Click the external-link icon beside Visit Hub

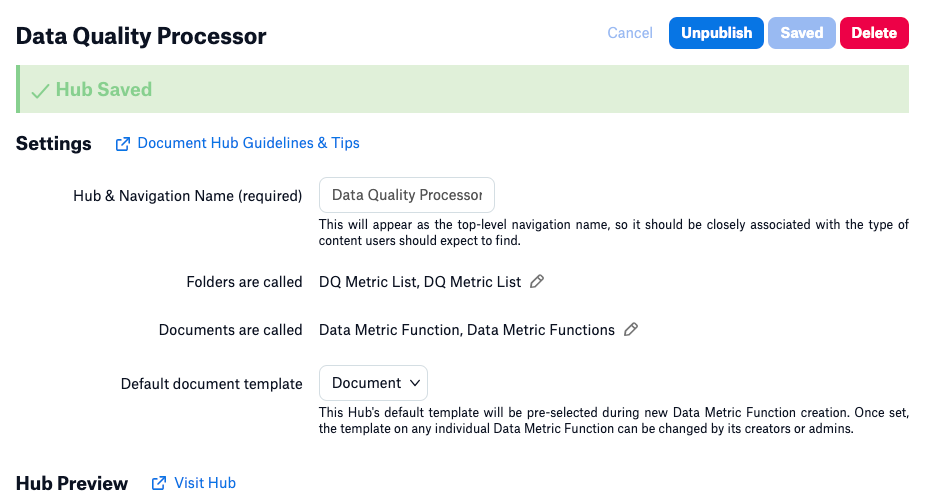[159, 483]
